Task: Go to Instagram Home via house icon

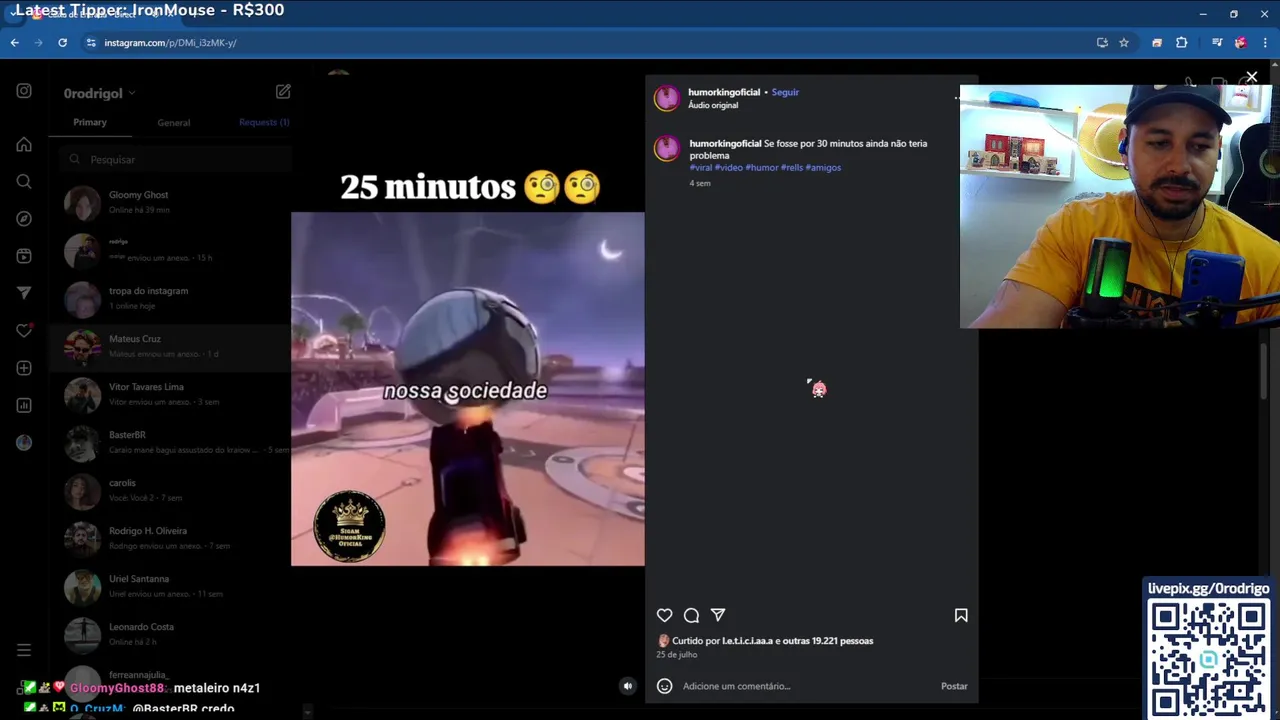Action: 24,144
